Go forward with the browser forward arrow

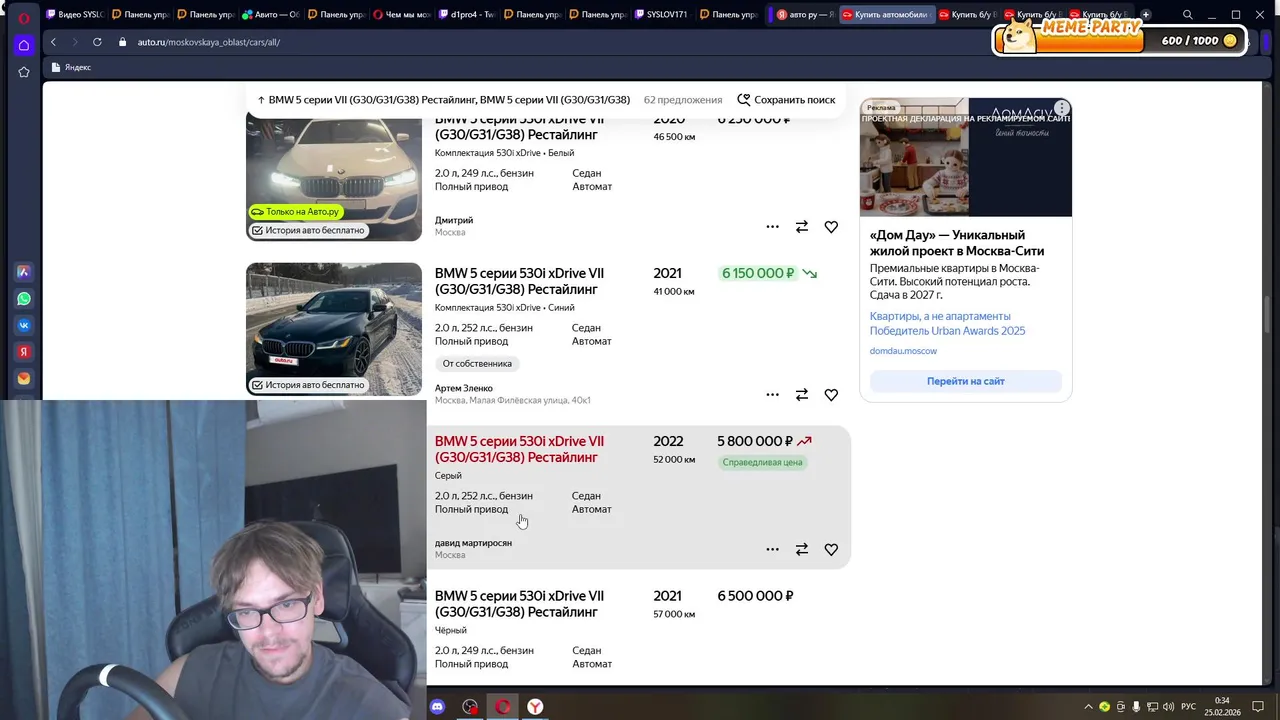pyautogui.click(x=74, y=42)
